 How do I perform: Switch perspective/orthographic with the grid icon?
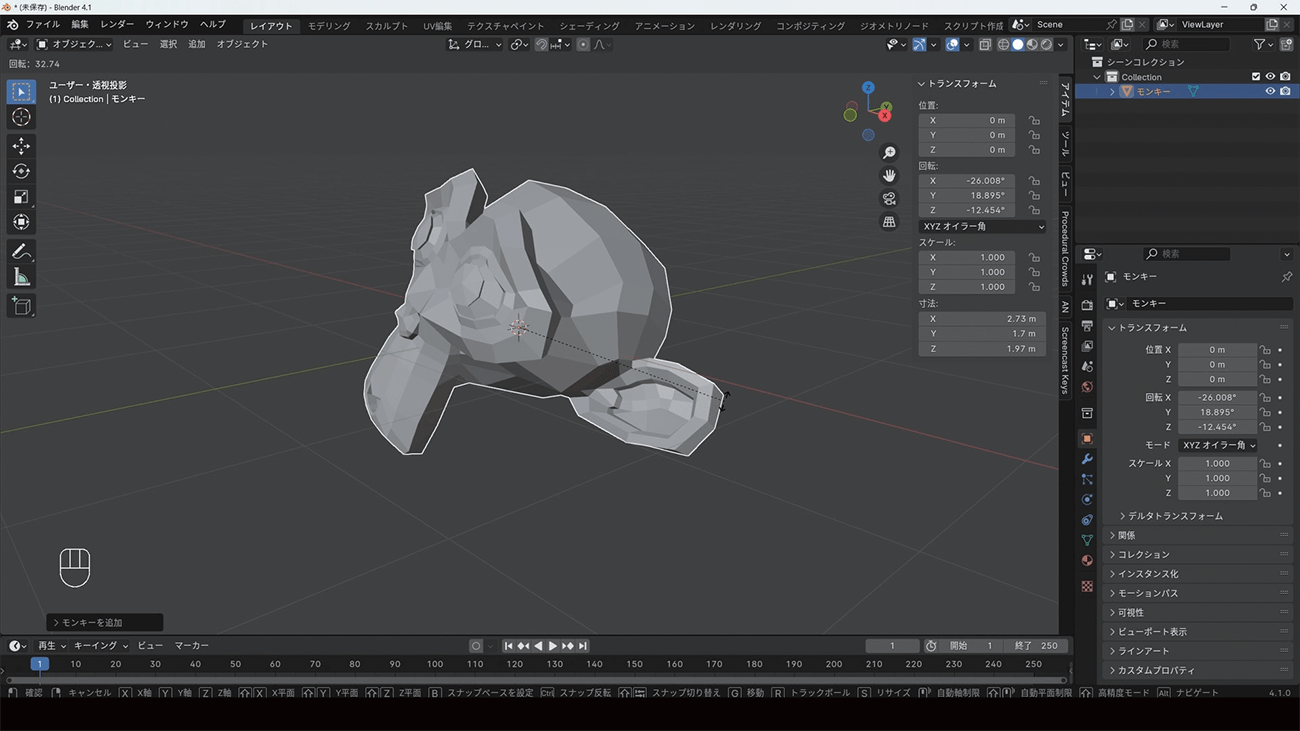pyautogui.click(x=889, y=222)
